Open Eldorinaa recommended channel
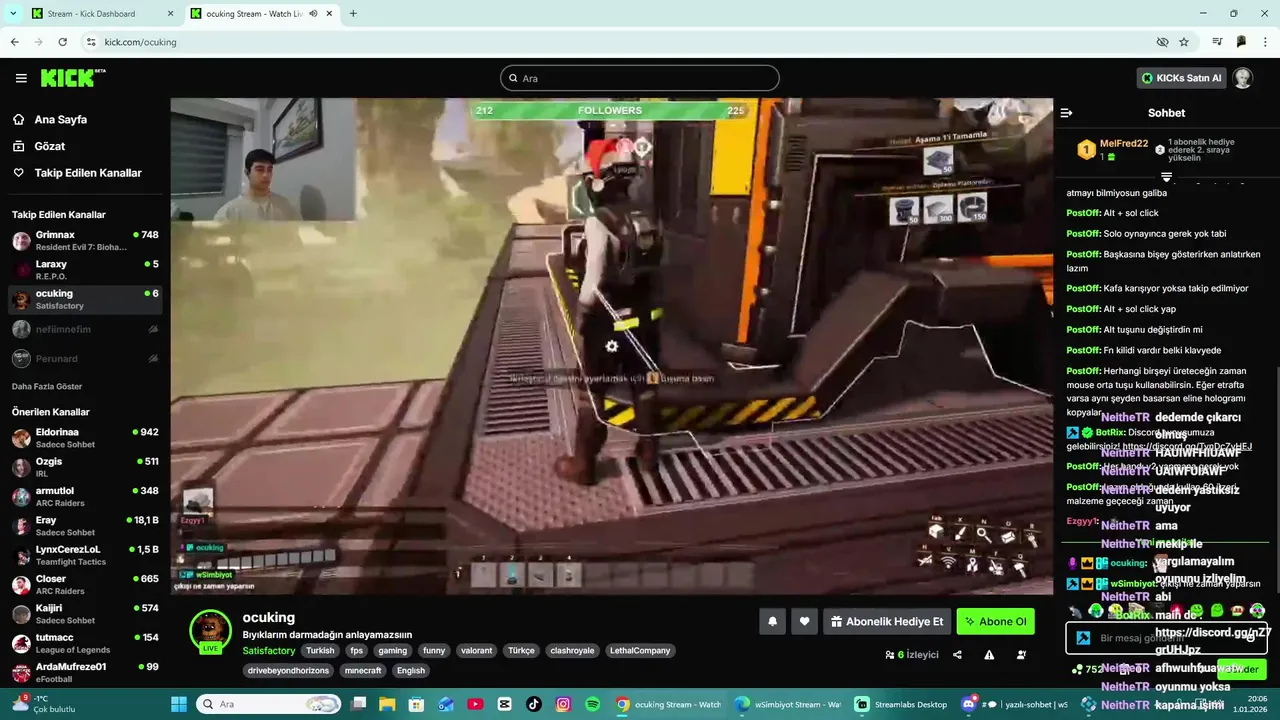1280x720 pixels. point(85,438)
